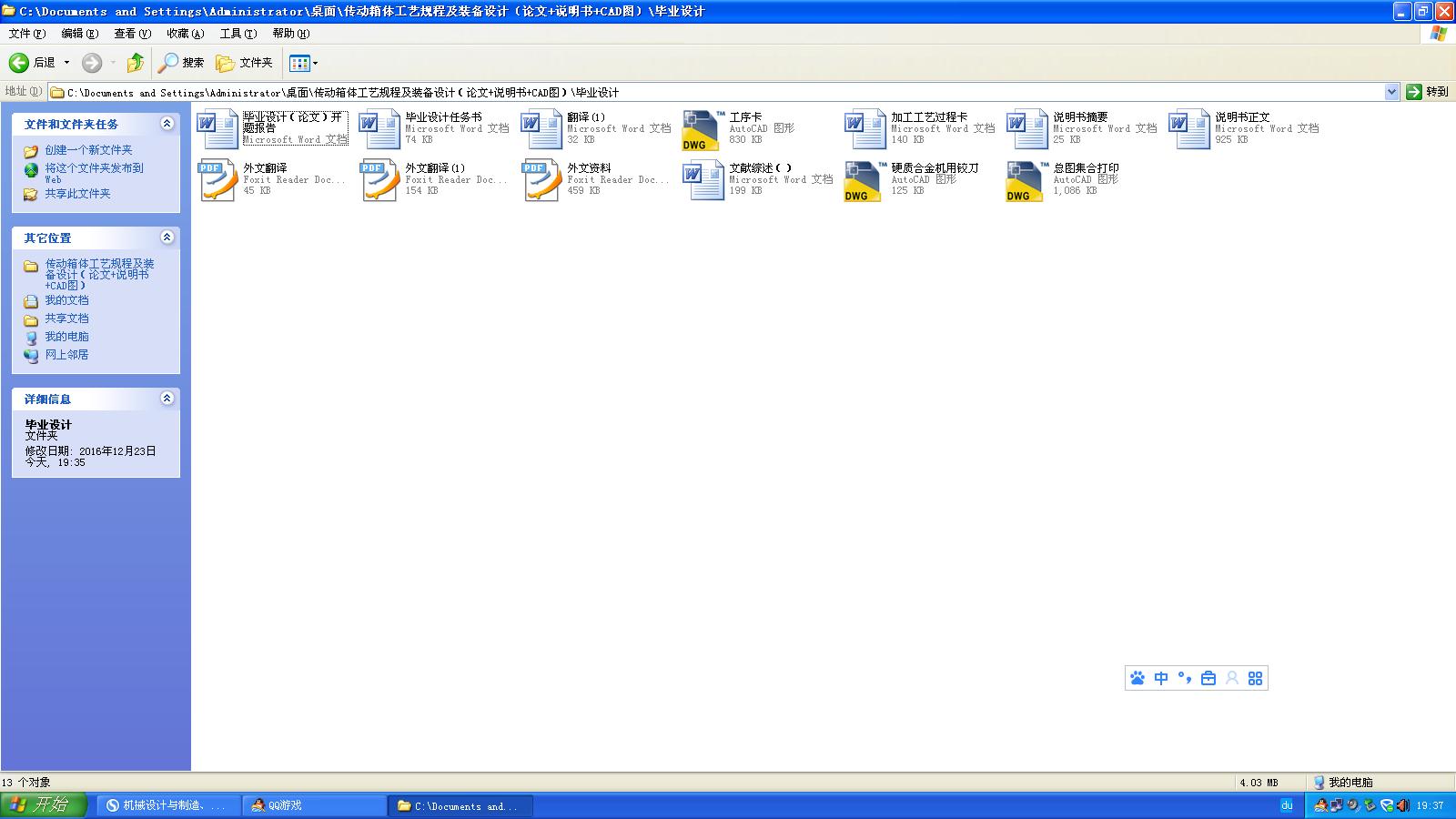
Task: Collapse the 详细信息 panel
Action: pos(167,398)
